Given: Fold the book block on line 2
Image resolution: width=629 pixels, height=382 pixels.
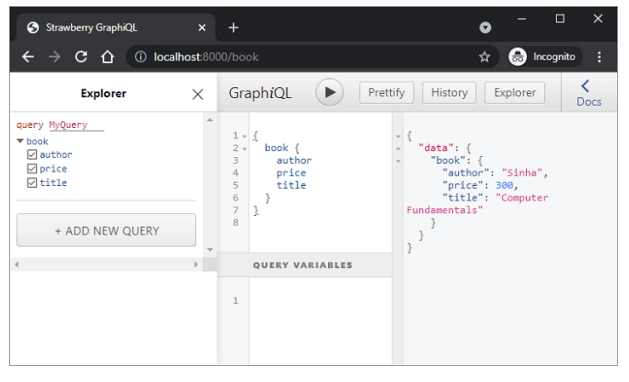Looking at the screenshot, I should [244, 149].
